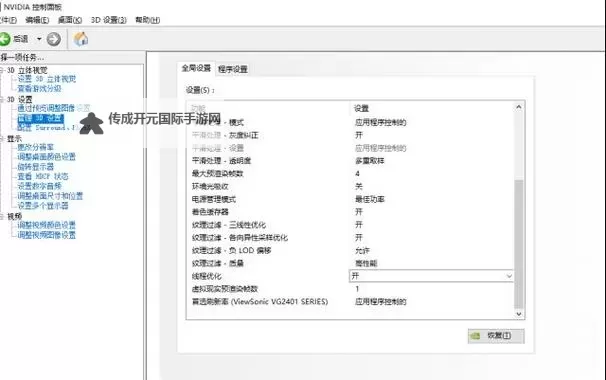Open 设置多个显示器 task
Screen dimensions: 606x380
[43, 205]
